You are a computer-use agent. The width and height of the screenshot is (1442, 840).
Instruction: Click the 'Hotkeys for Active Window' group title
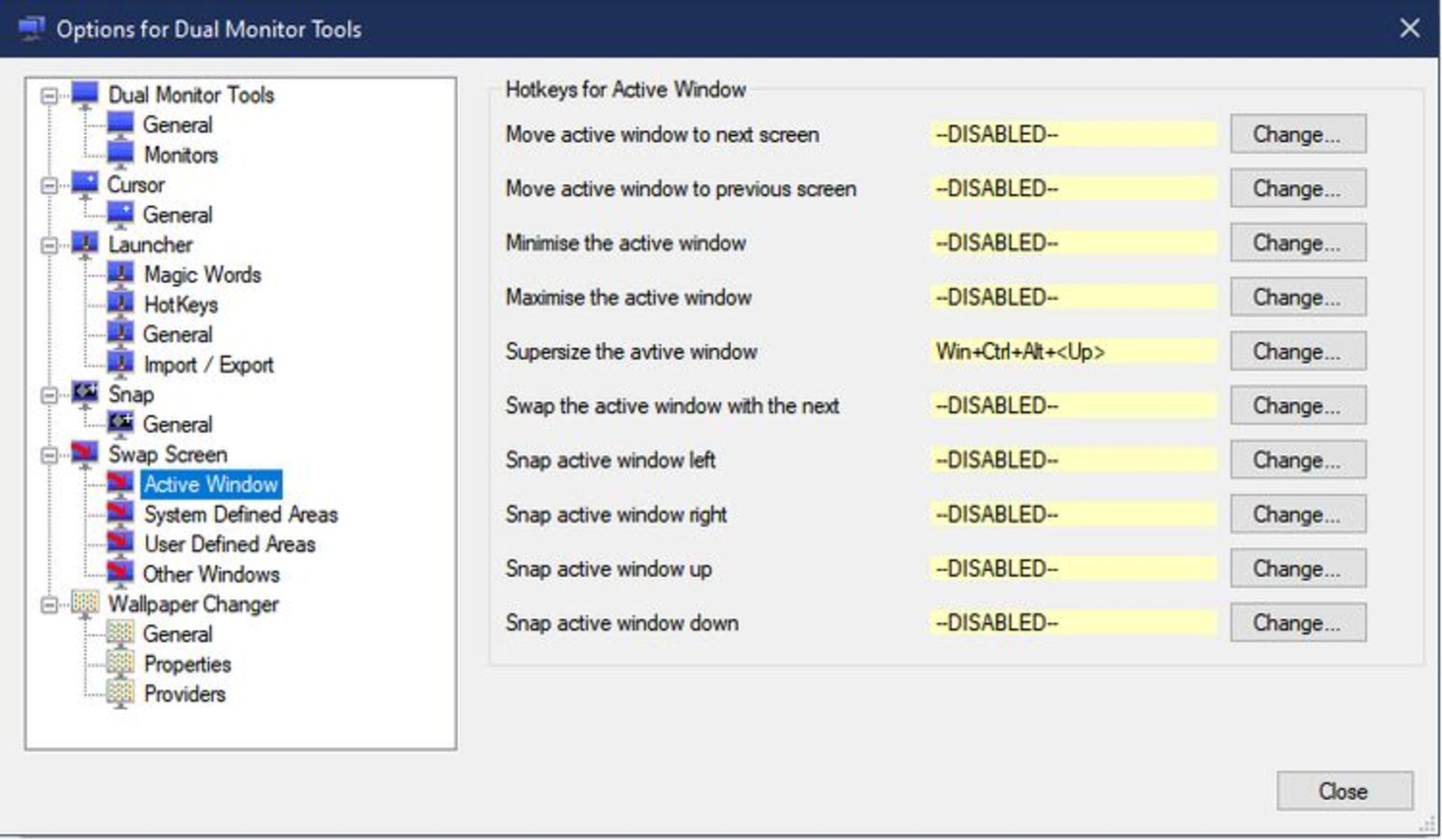[626, 89]
